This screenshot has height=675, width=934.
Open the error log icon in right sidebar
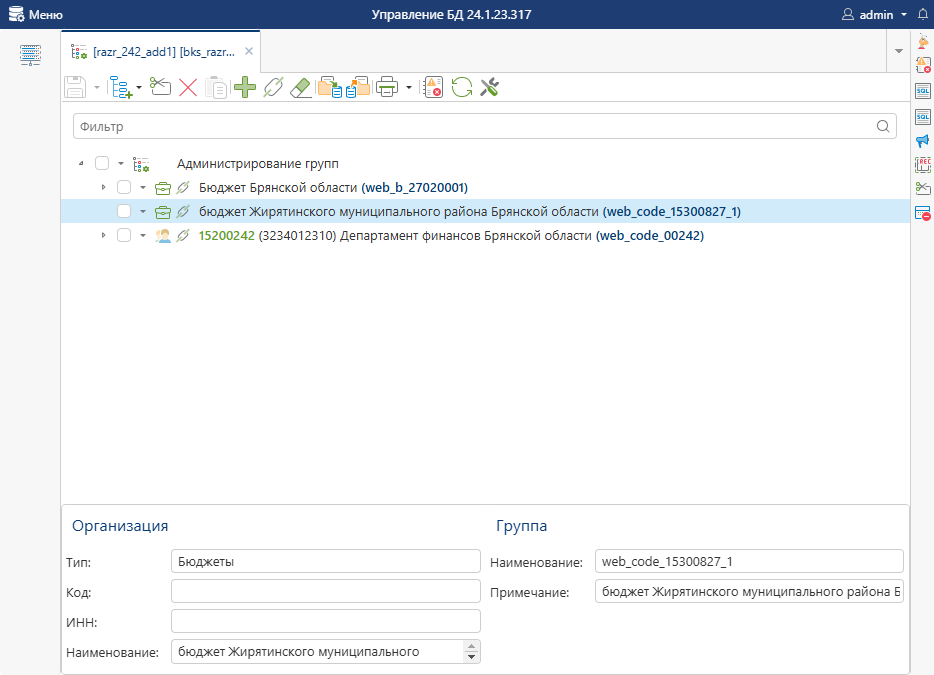tap(923, 64)
